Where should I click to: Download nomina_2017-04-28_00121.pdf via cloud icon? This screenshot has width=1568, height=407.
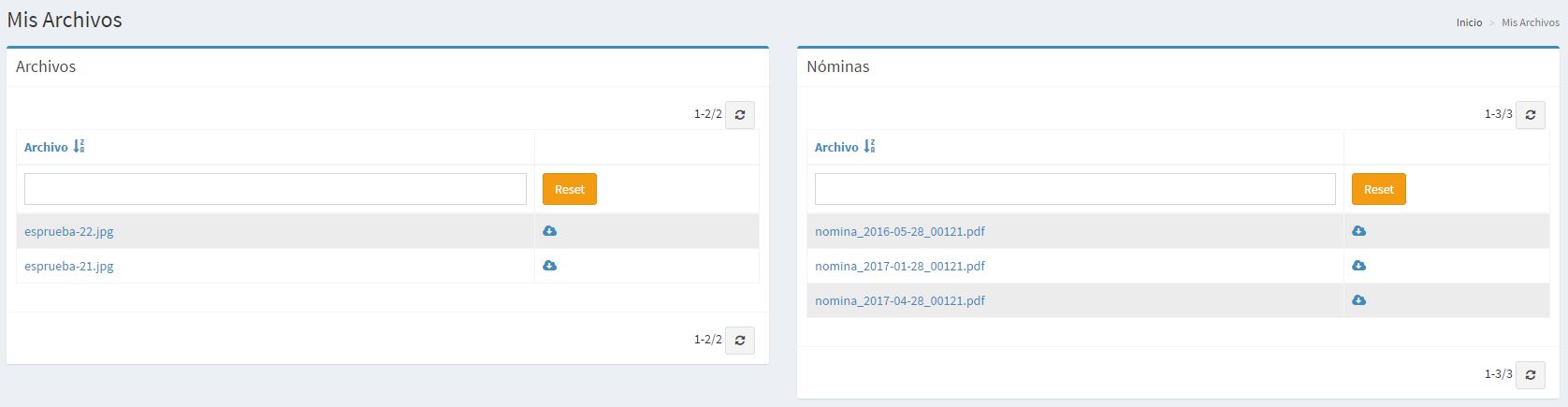coord(1358,300)
